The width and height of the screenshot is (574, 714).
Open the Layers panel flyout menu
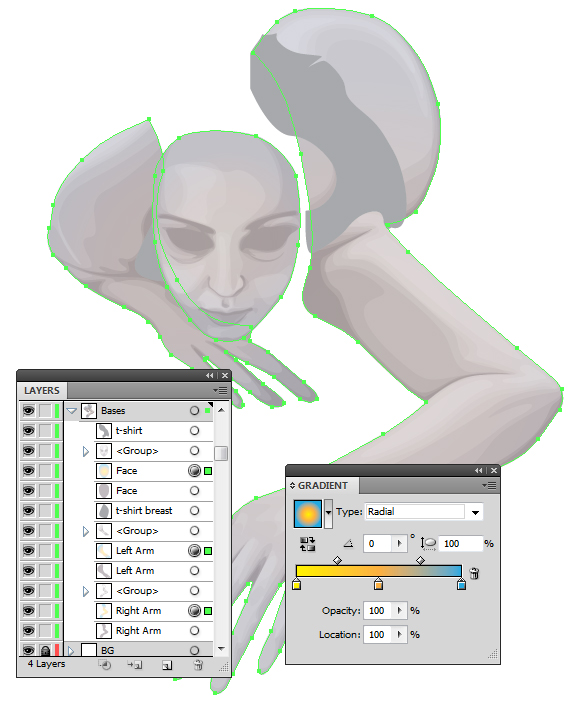pos(220,390)
